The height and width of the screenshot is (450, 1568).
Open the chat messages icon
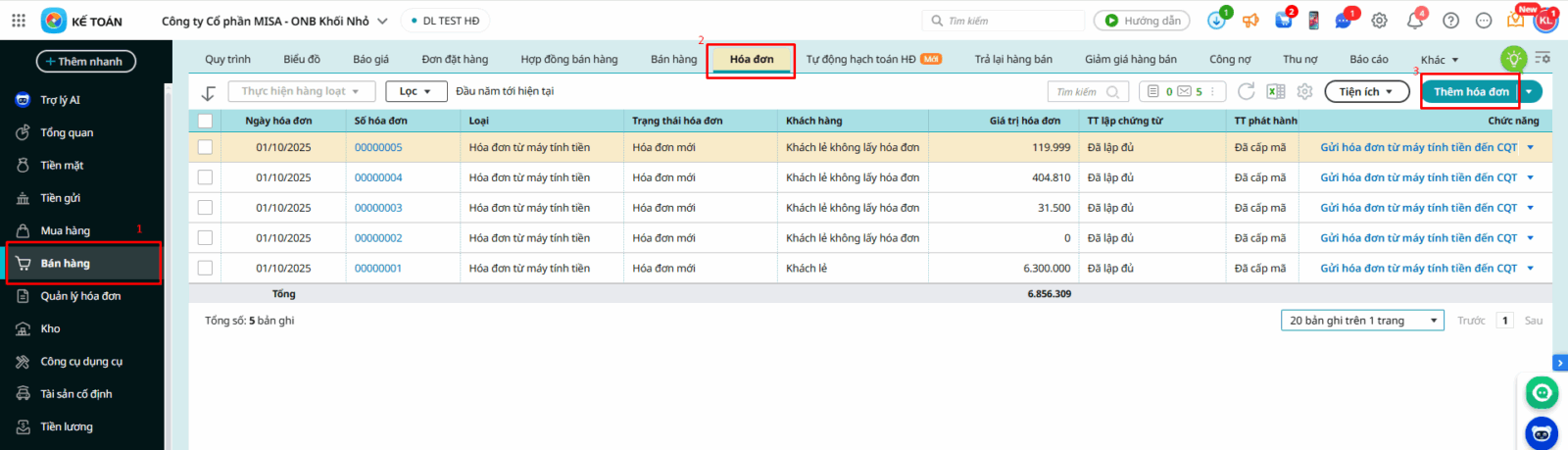pyautogui.click(x=1343, y=21)
